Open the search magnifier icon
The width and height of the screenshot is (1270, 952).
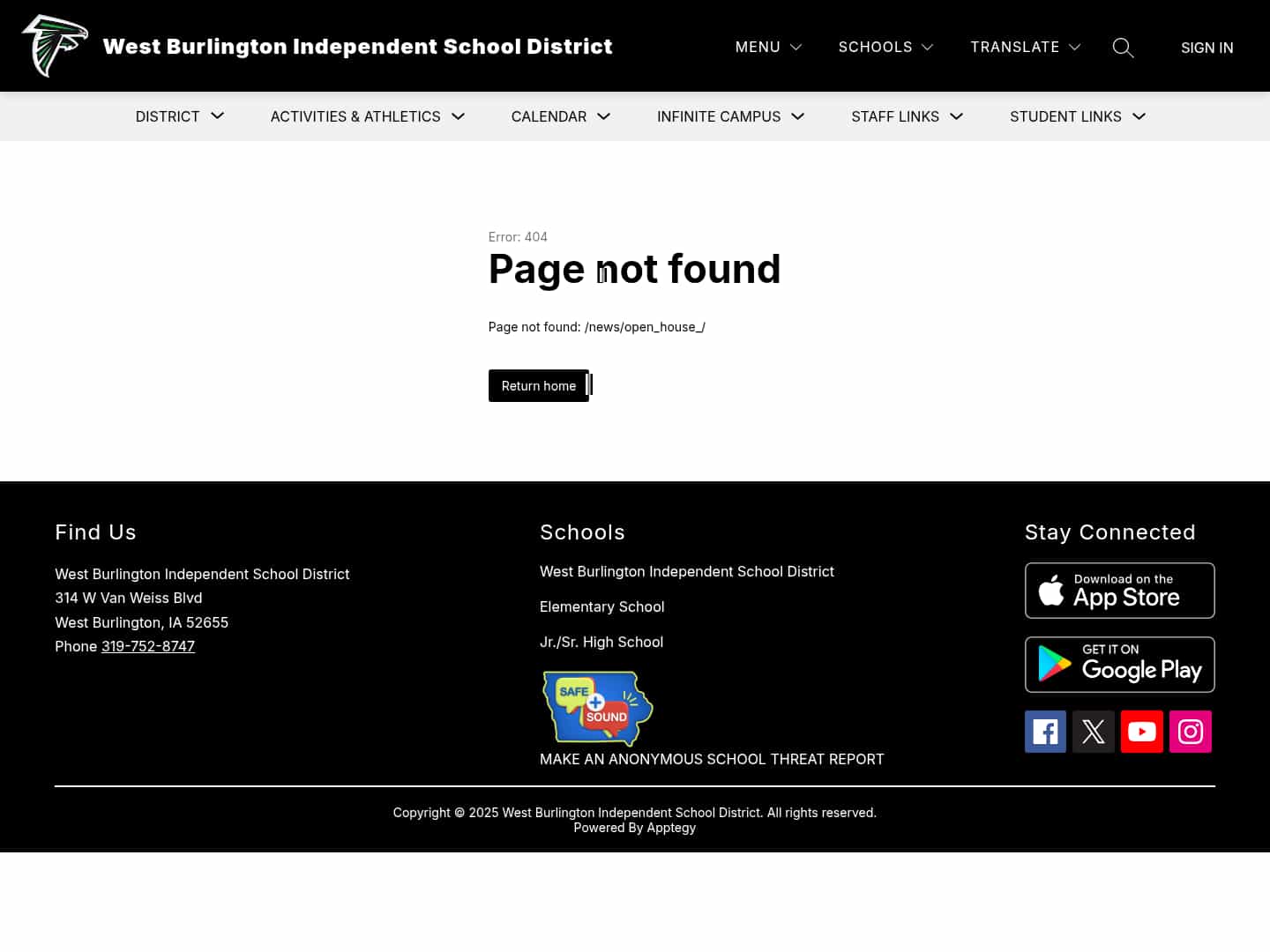1123,48
